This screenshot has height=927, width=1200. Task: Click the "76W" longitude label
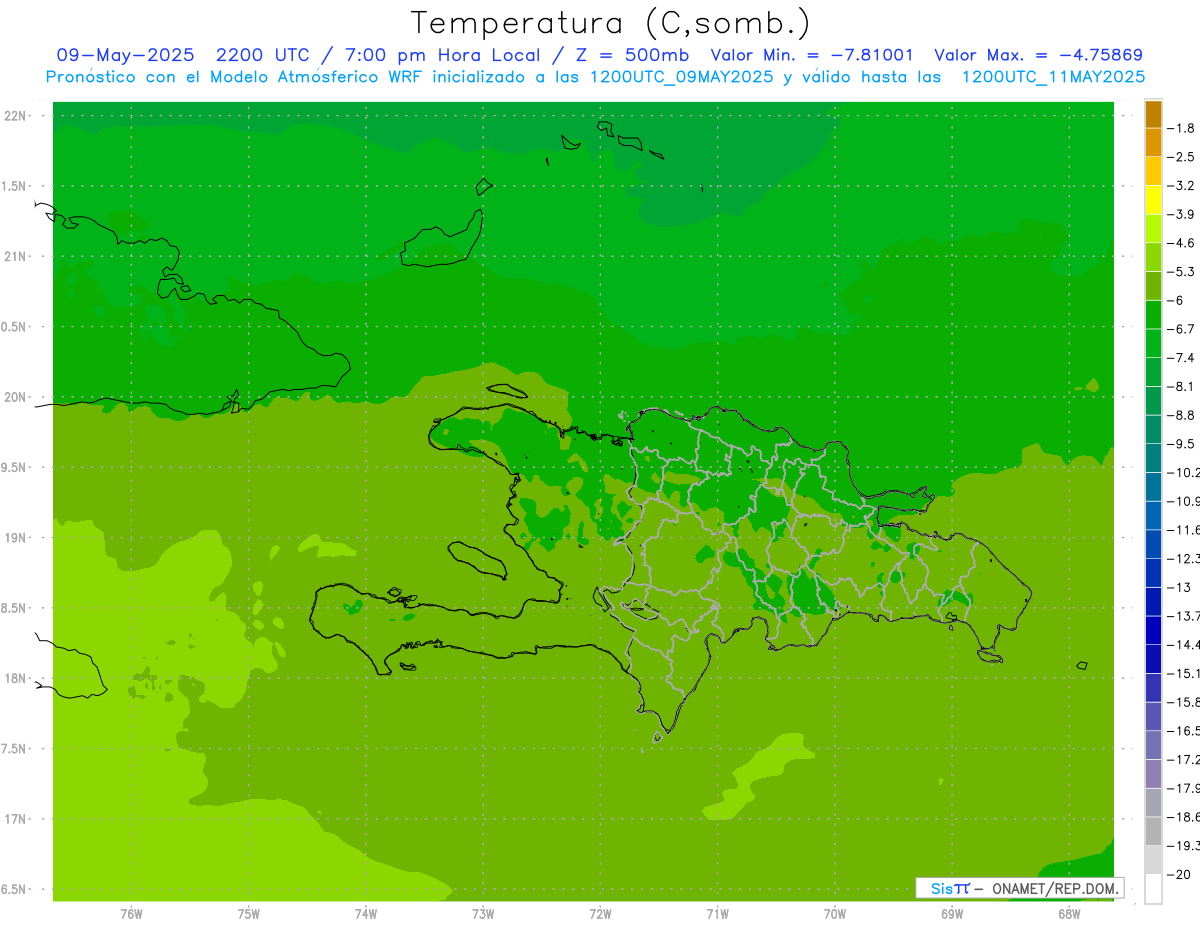click(131, 913)
